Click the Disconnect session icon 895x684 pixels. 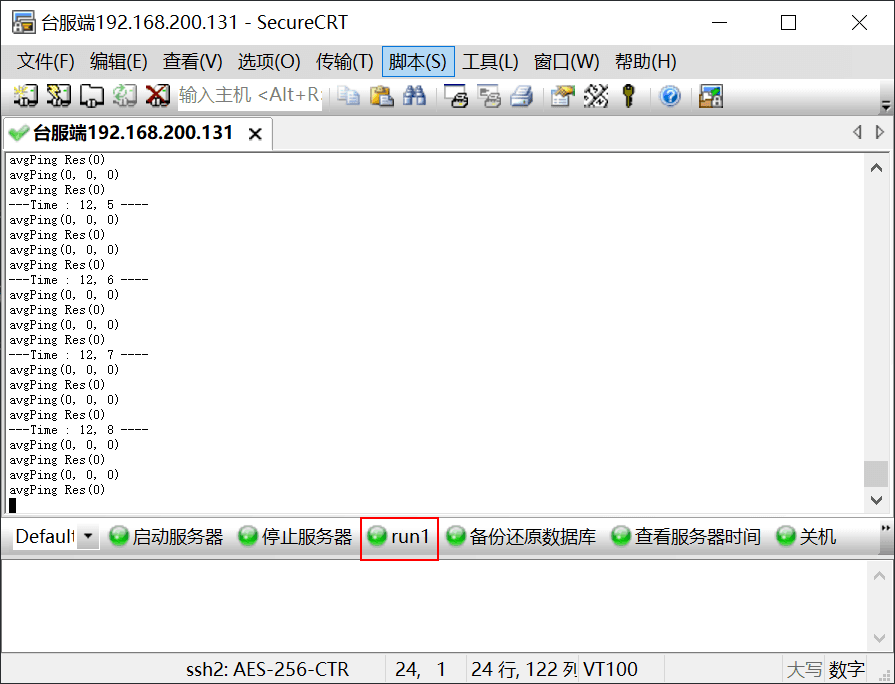coord(158,96)
